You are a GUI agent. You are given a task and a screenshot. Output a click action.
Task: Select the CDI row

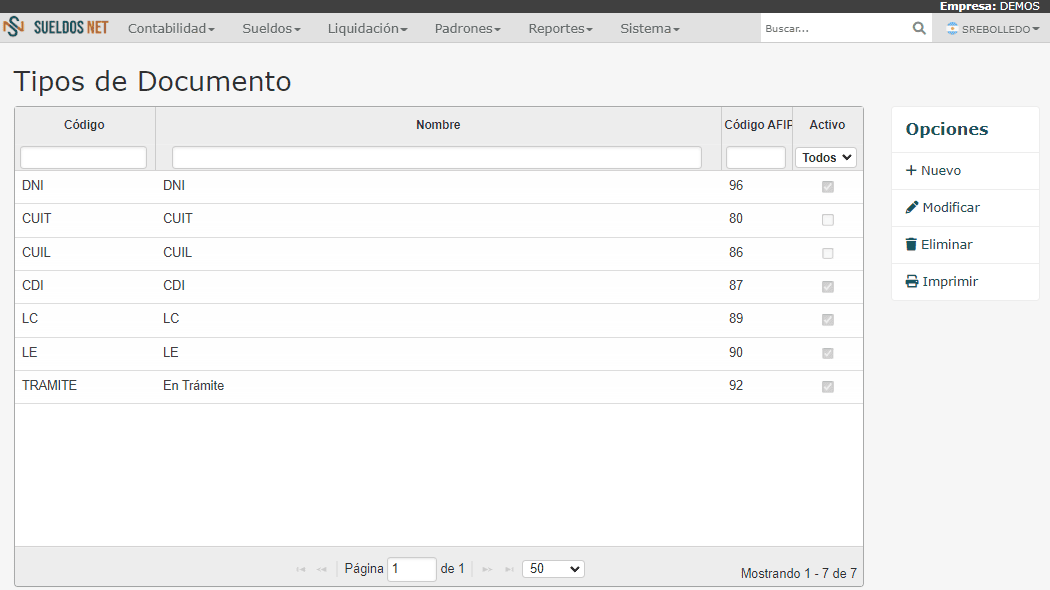pos(439,287)
